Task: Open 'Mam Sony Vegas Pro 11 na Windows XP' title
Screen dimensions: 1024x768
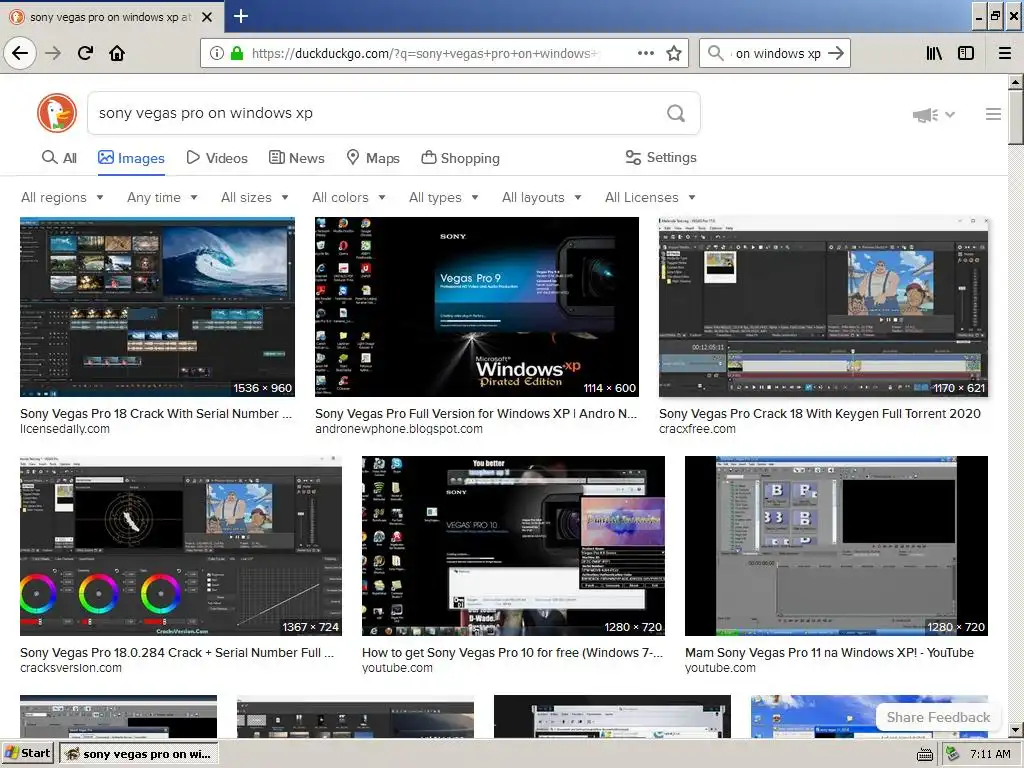Action: 829,652
